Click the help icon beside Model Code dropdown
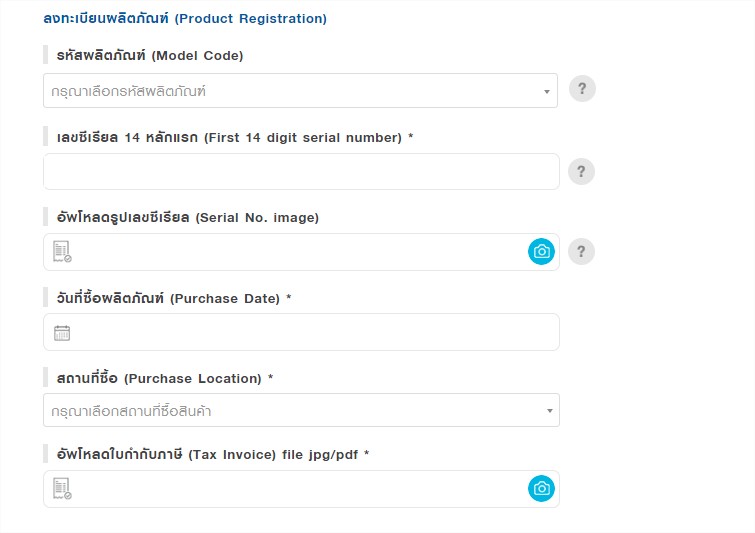The height and width of the screenshot is (533, 755). 582,89
